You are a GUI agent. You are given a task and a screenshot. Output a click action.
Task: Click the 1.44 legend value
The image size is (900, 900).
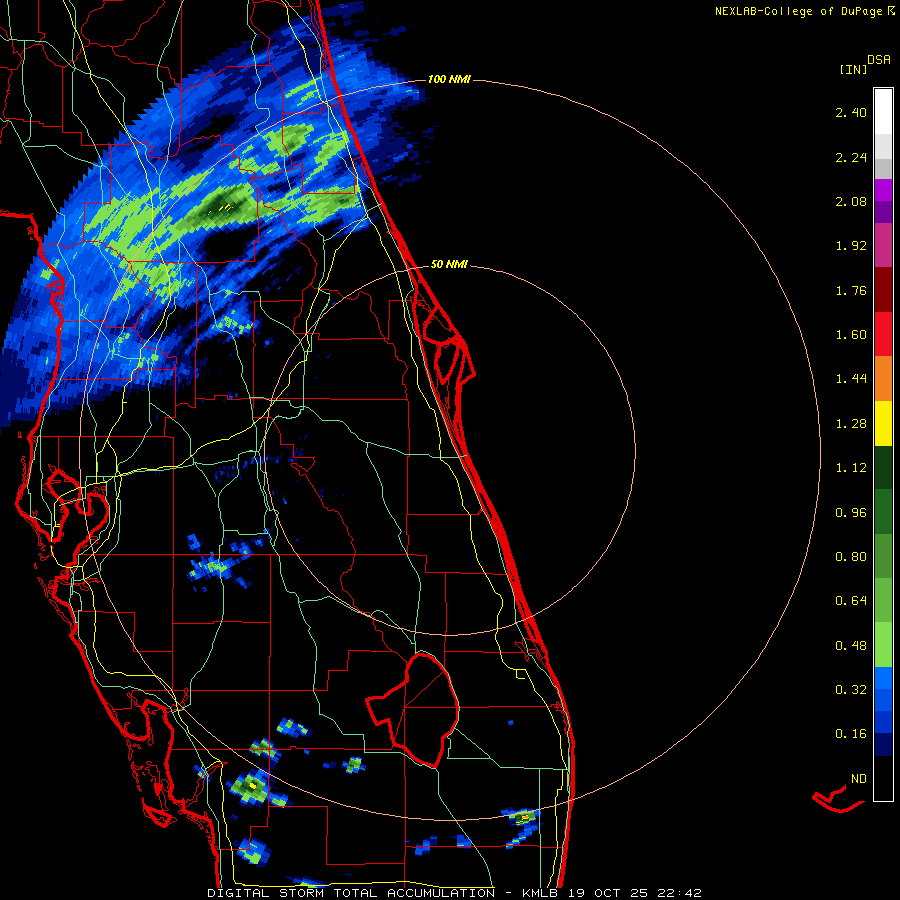coord(851,379)
